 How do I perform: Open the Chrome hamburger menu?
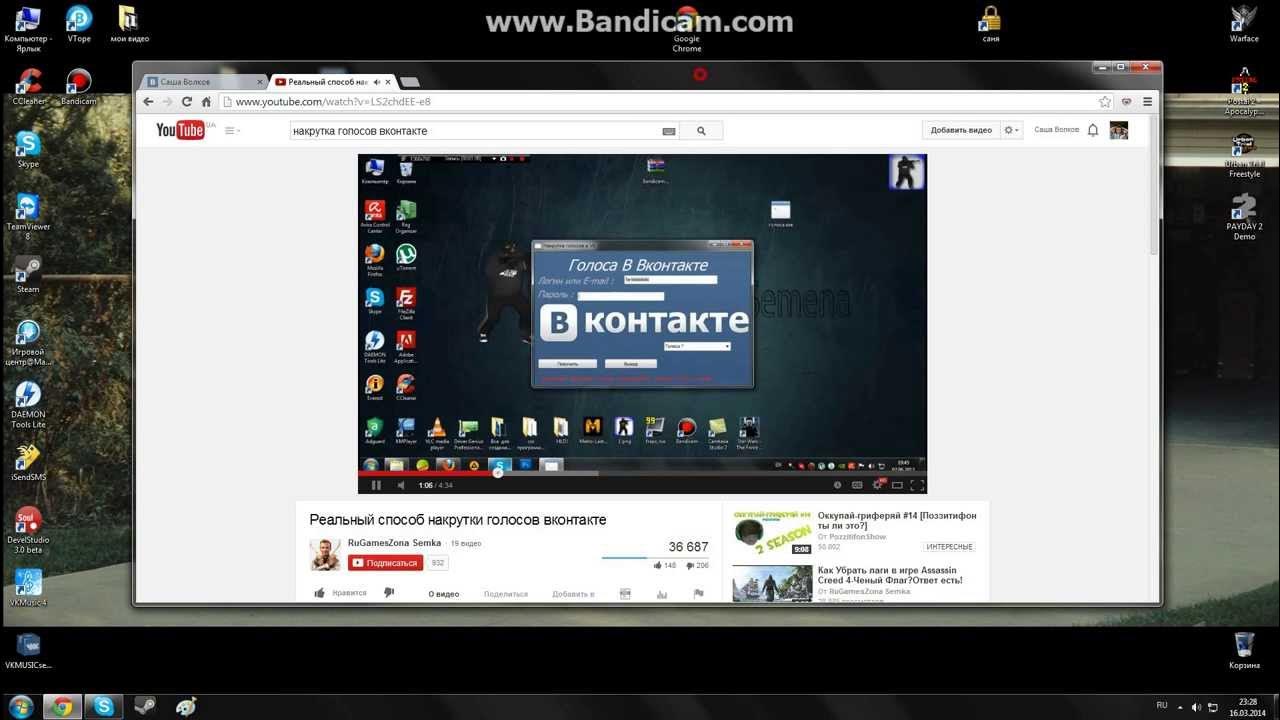coord(1148,102)
